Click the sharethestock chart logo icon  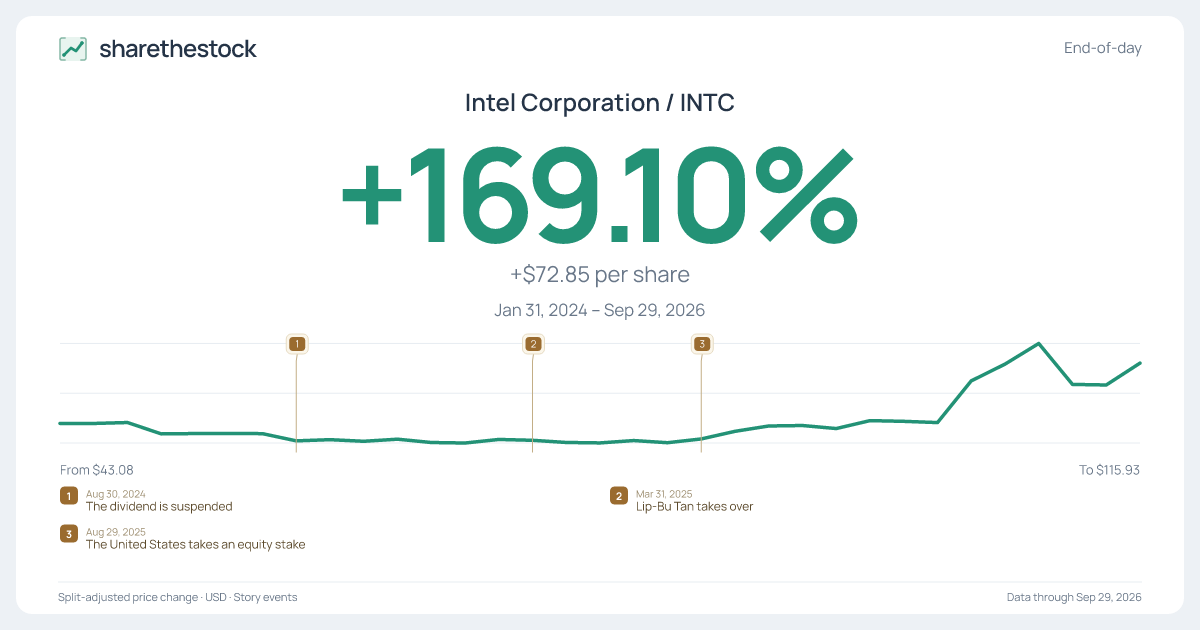(73, 49)
